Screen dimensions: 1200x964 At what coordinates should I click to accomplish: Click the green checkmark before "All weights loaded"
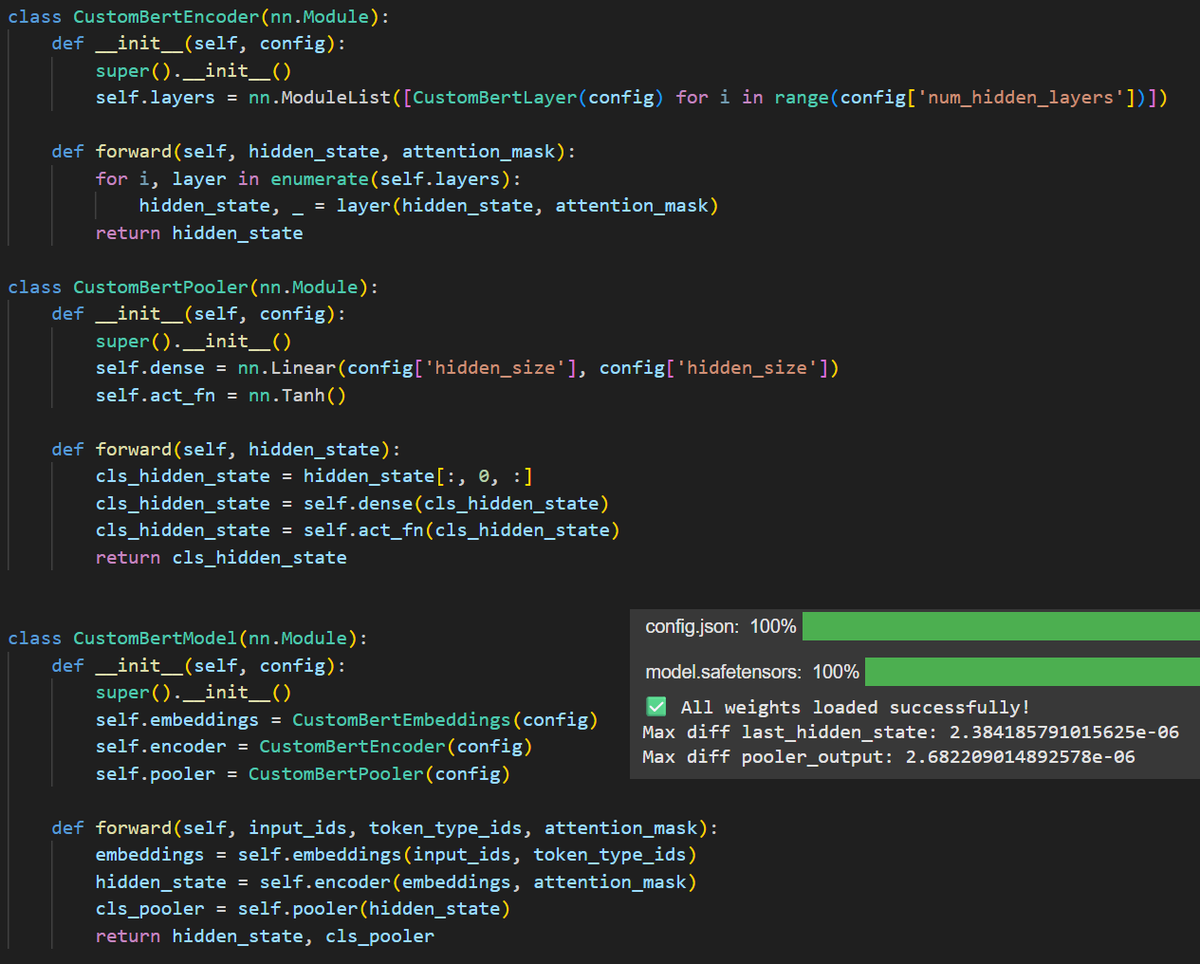pos(657,707)
